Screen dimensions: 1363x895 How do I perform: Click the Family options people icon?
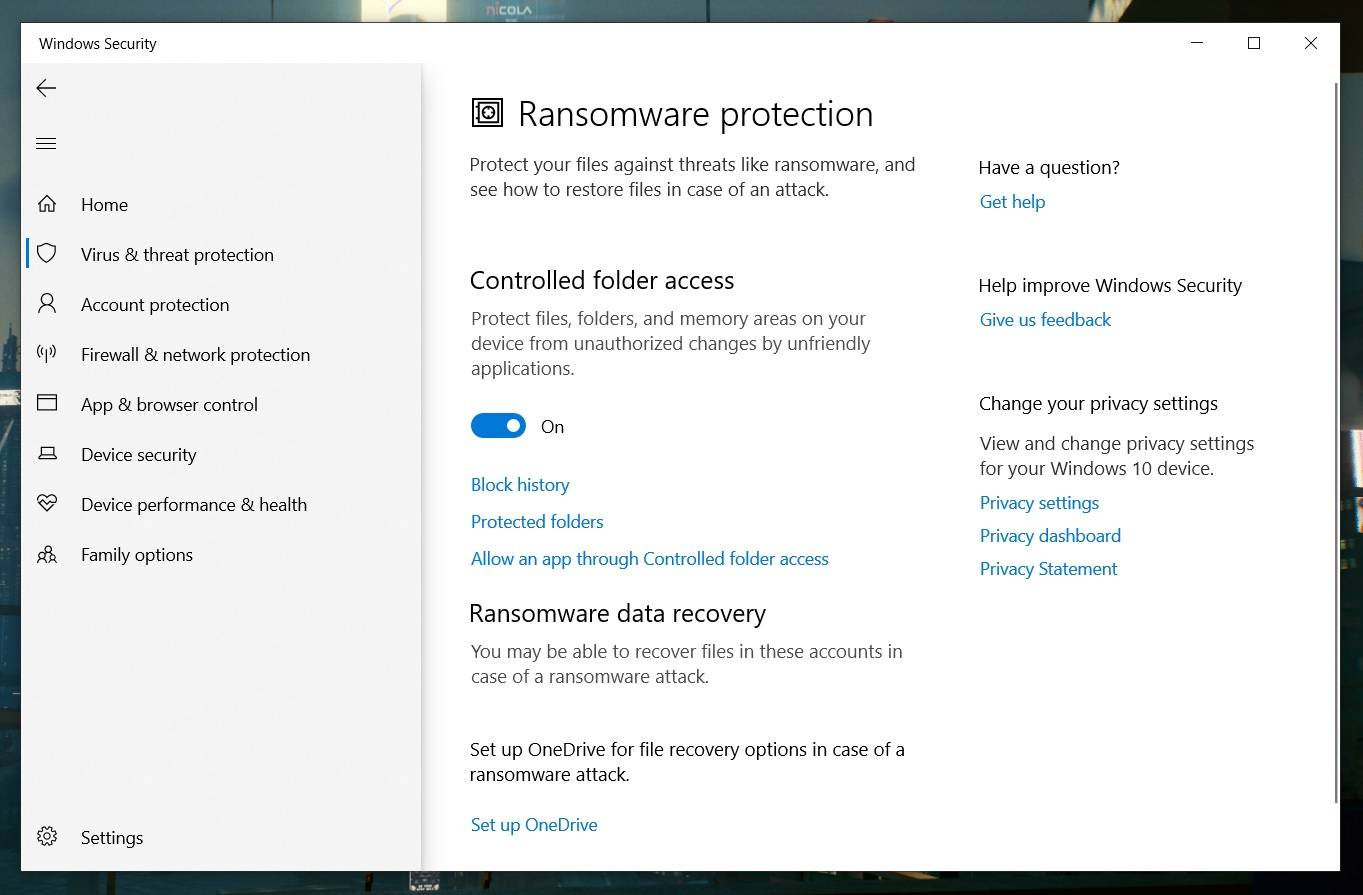pyautogui.click(x=47, y=554)
